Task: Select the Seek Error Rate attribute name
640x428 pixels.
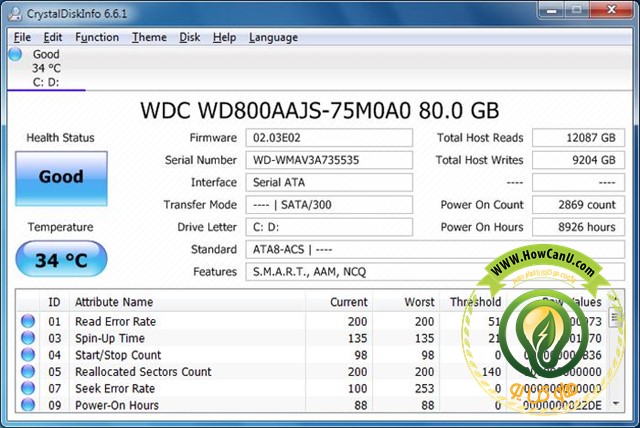Action: (115, 388)
